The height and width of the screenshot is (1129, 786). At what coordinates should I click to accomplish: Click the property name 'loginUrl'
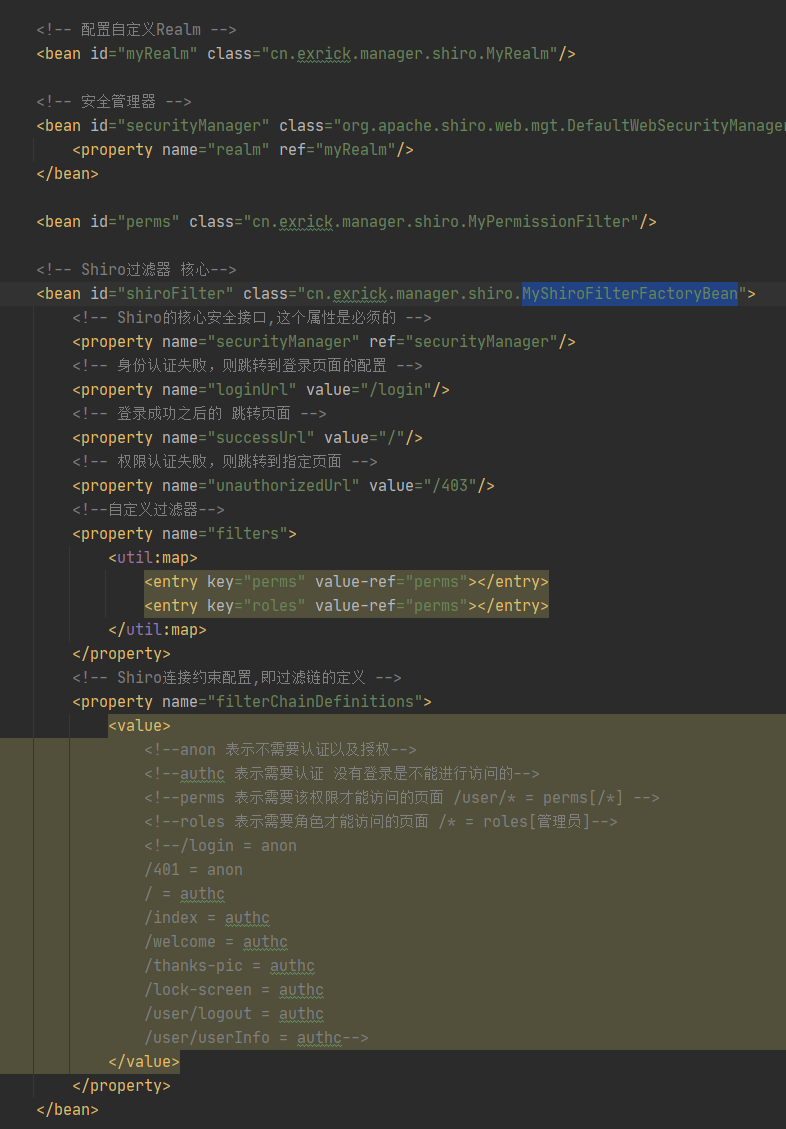(x=252, y=390)
